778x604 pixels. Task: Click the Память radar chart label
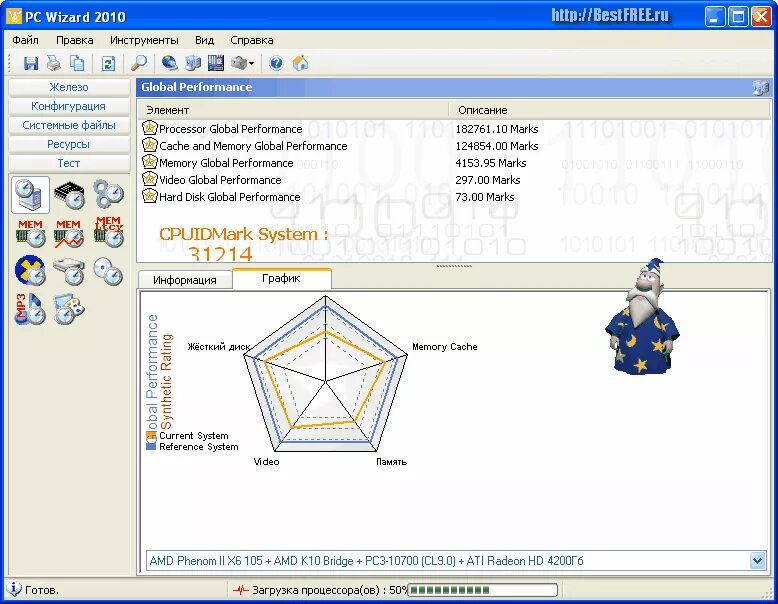(x=391, y=462)
